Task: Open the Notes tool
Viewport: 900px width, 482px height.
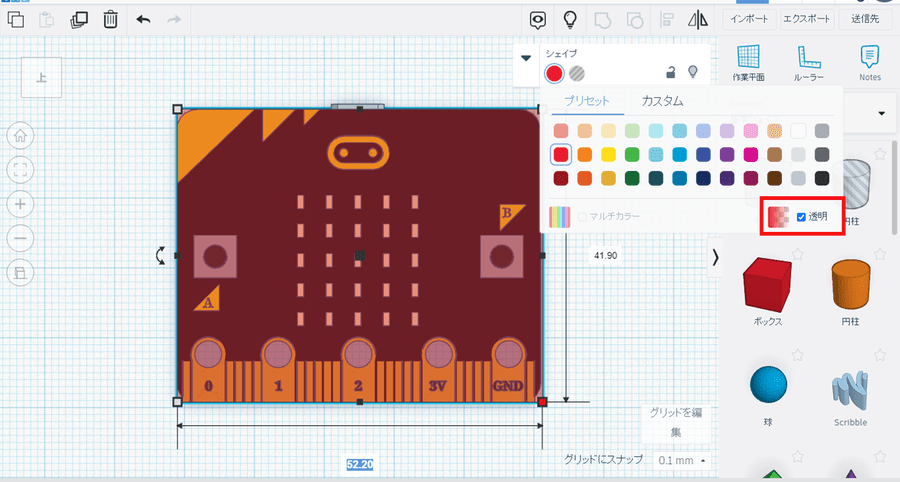Action: point(870,61)
